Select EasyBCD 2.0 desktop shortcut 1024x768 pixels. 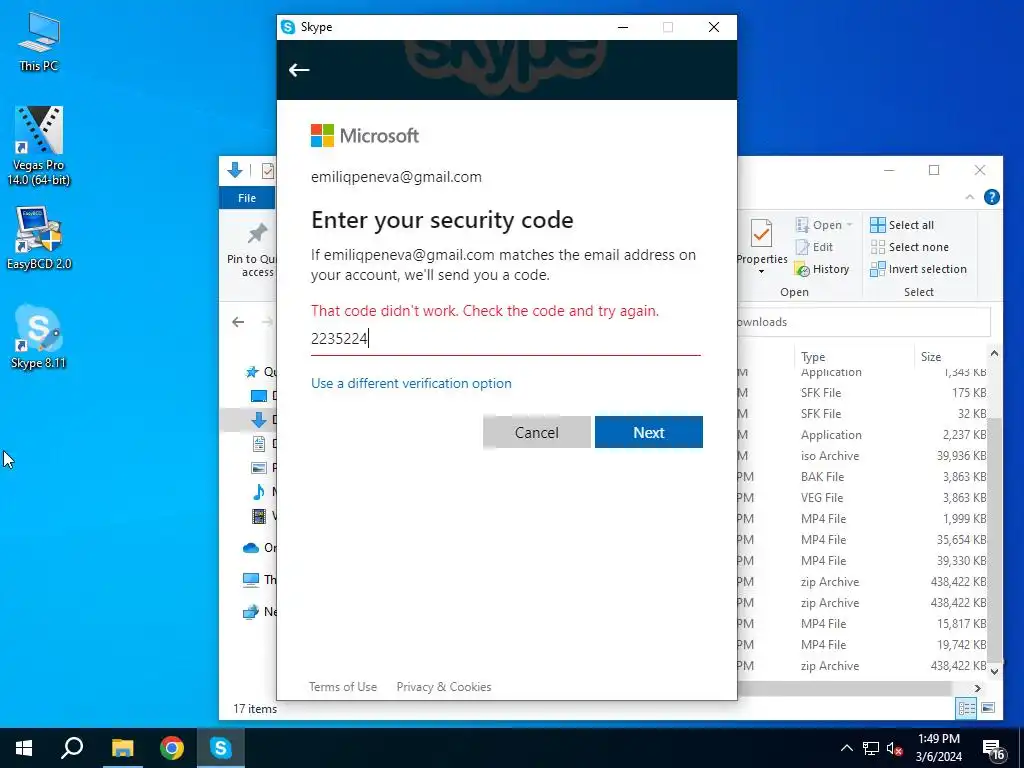point(39,238)
